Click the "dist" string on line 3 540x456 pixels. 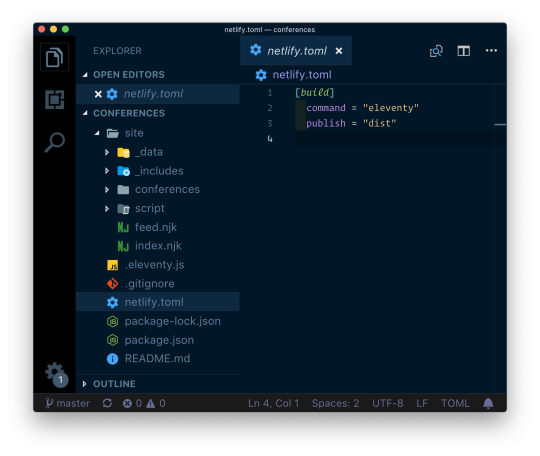(379, 123)
